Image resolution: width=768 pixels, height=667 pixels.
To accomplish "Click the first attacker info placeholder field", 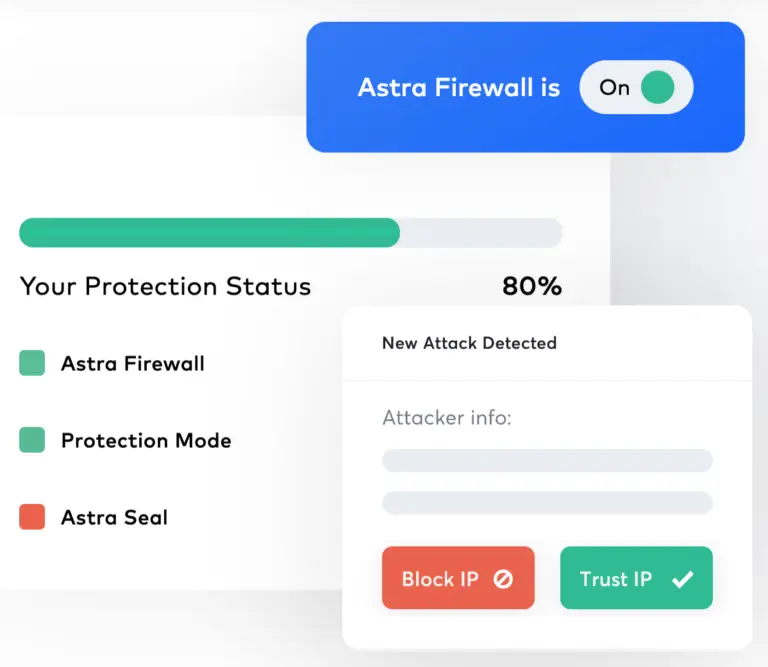I will [547, 460].
